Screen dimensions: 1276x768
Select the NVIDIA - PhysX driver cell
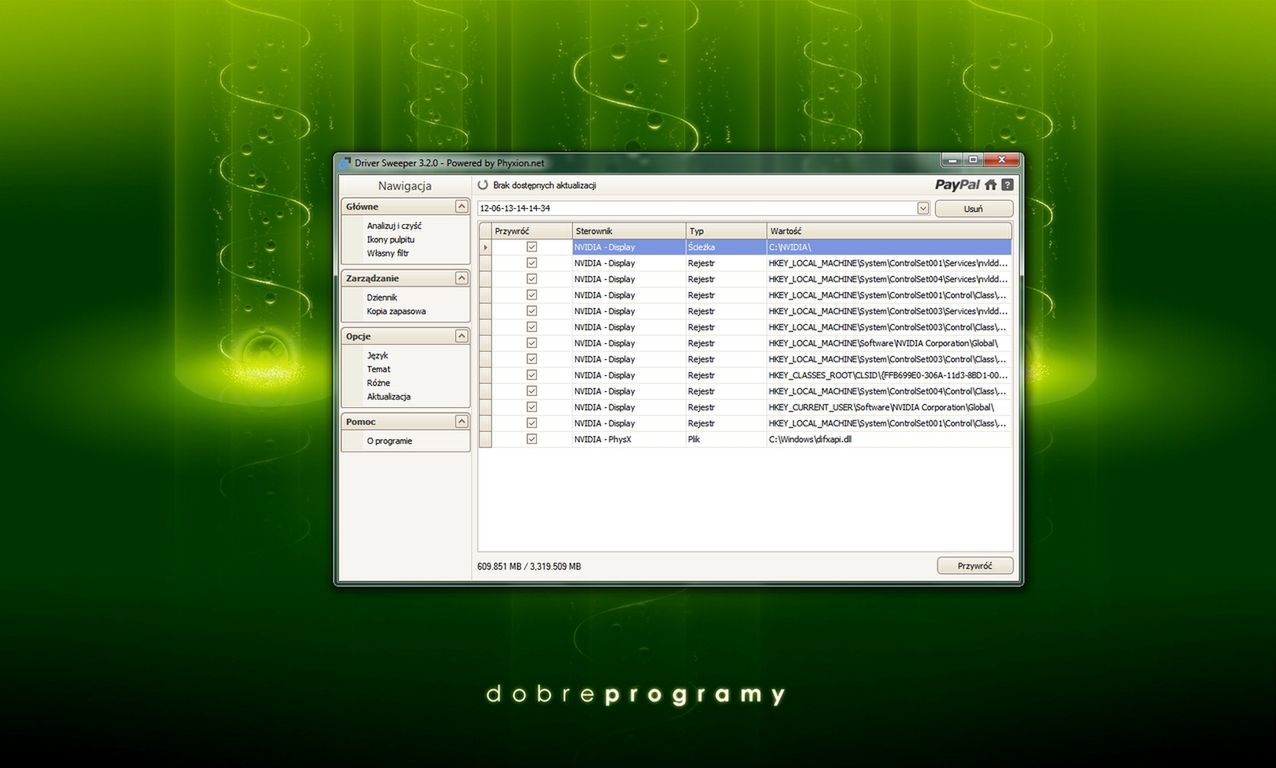point(629,439)
